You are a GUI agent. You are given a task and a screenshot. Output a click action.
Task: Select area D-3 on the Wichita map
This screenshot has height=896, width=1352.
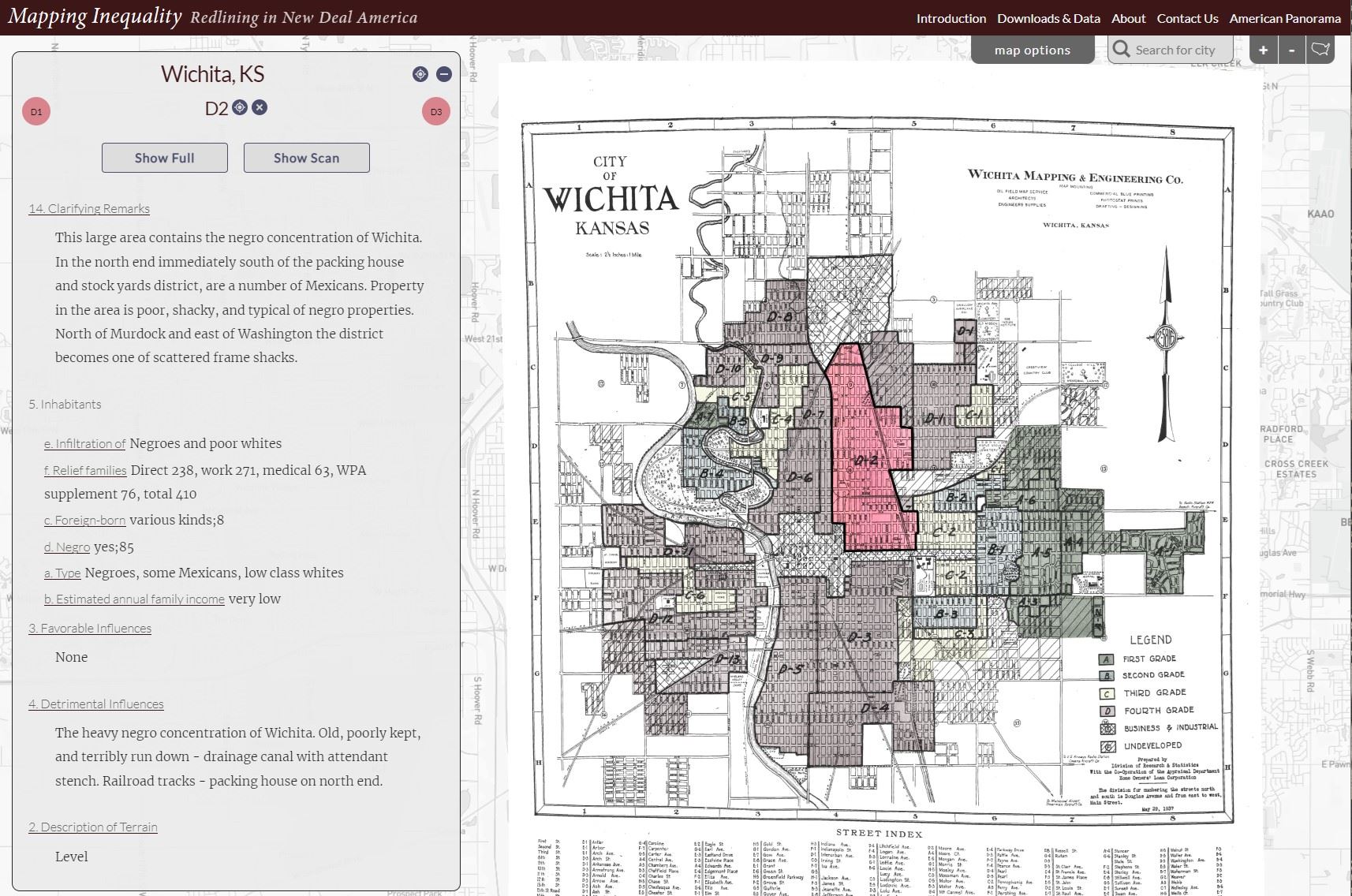click(860, 637)
